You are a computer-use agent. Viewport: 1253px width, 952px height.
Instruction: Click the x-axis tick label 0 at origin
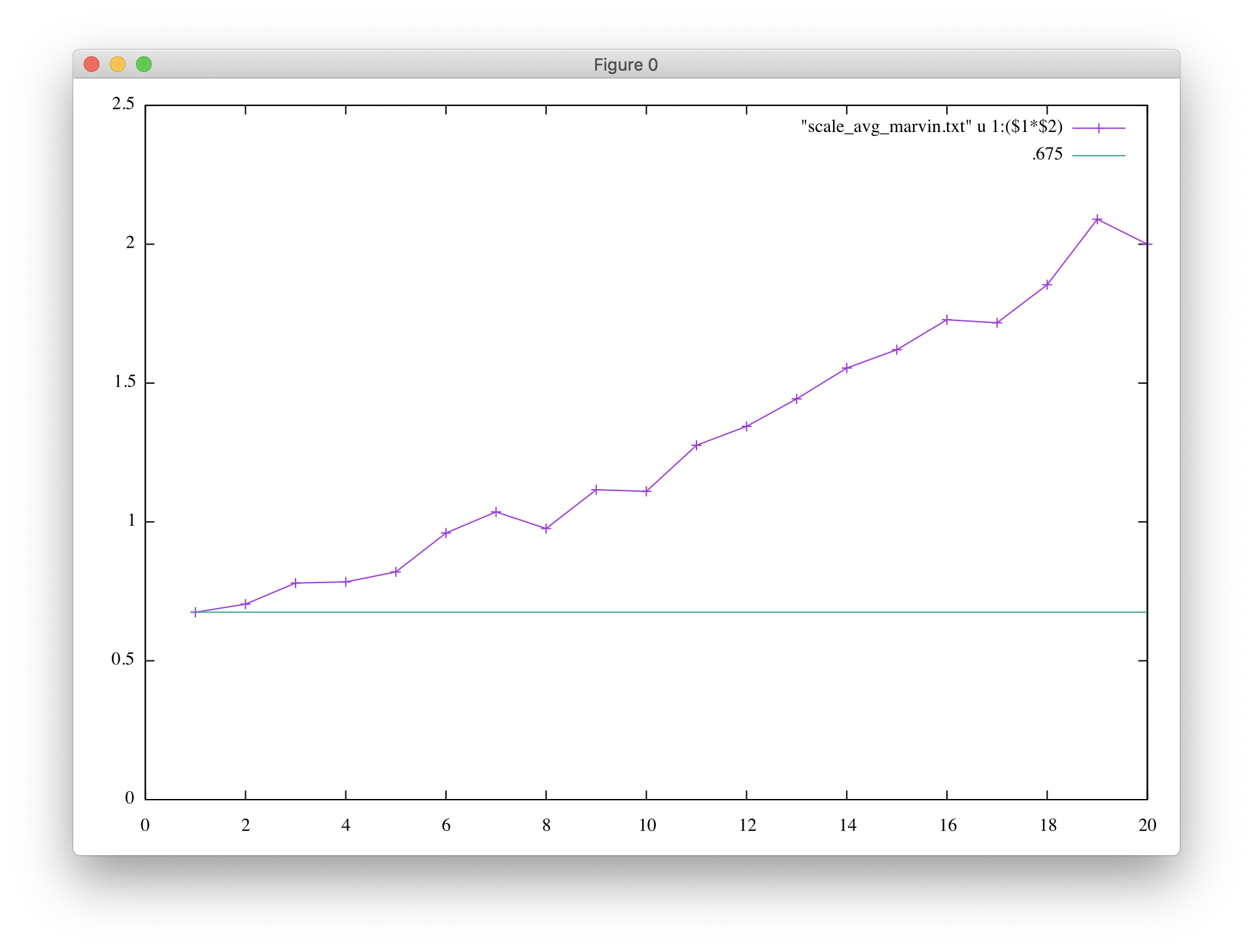point(145,825)
